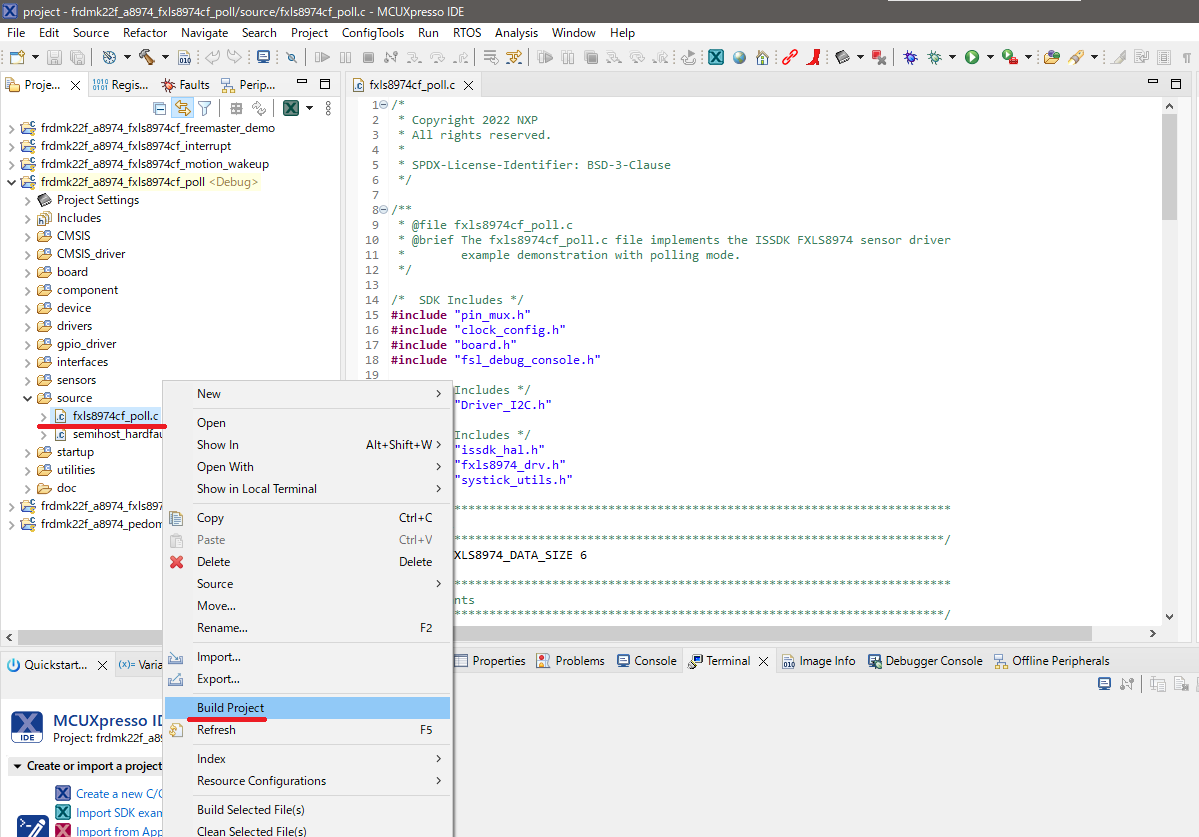Click the red boot icon in toolbar
This screenshot has width=1199, height=837.
point(815,57)
